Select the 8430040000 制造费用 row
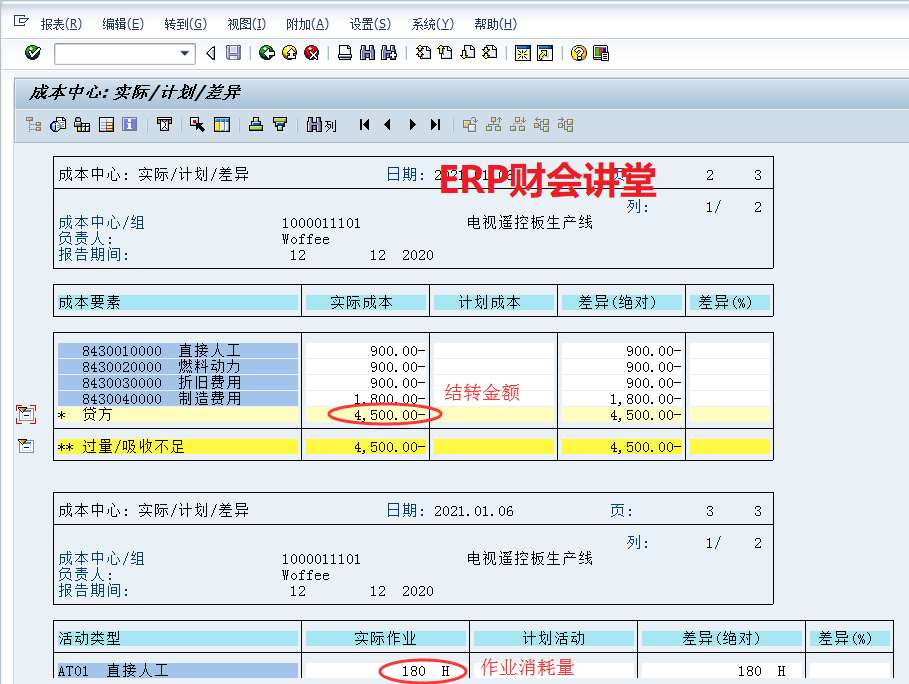The width and height of the screenshot is (909, 684). pos(177,398)
